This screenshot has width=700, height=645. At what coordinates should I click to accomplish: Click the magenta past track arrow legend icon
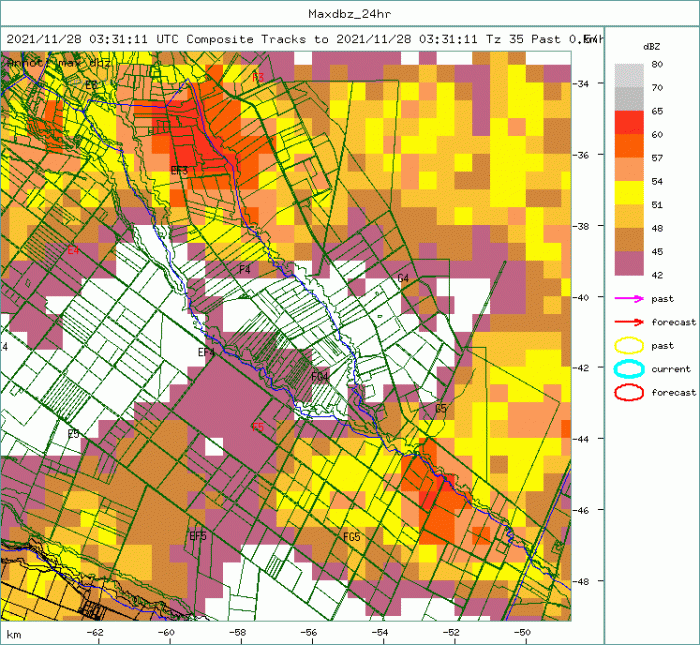(629, 299)
